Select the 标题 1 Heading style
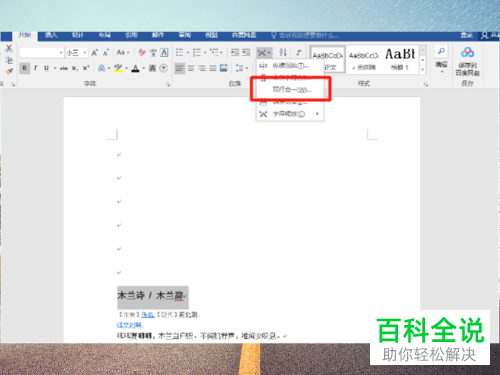 (400, 59)
